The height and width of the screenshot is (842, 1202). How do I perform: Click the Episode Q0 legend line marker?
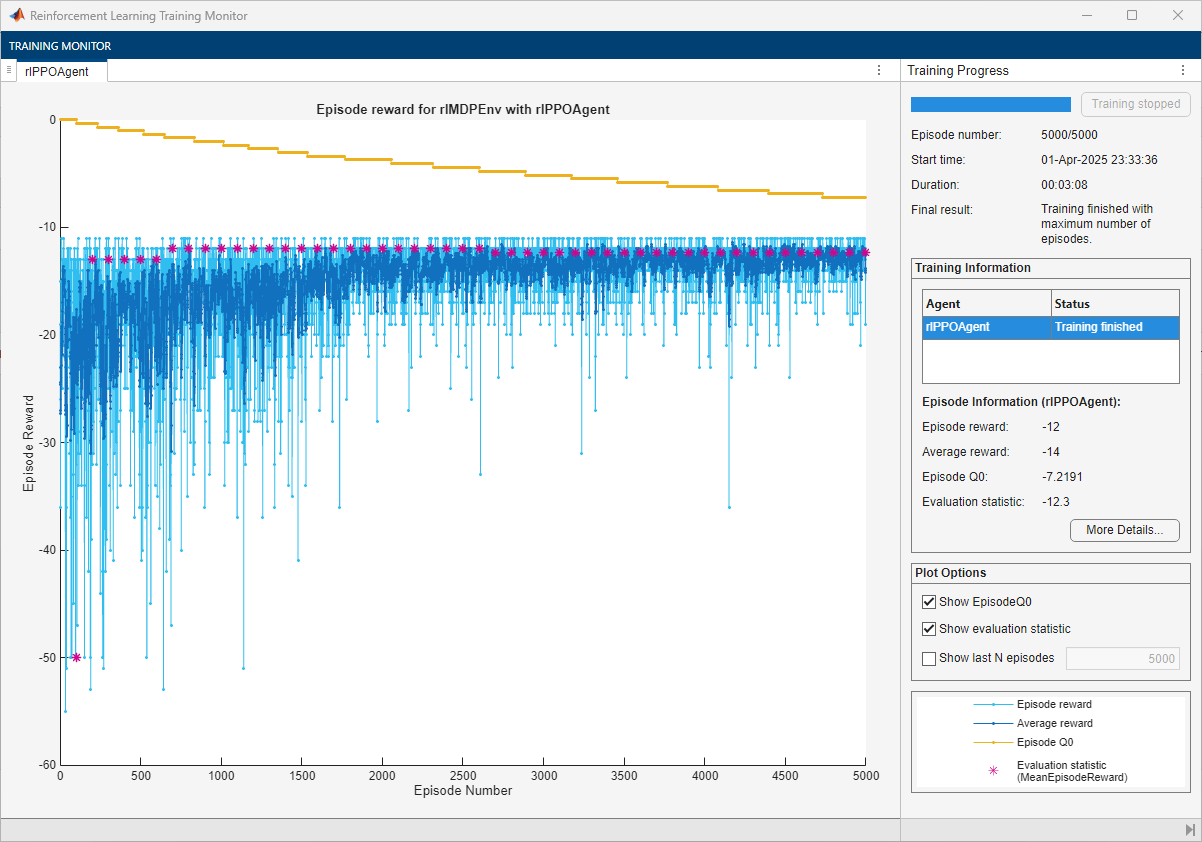(993, 743)
